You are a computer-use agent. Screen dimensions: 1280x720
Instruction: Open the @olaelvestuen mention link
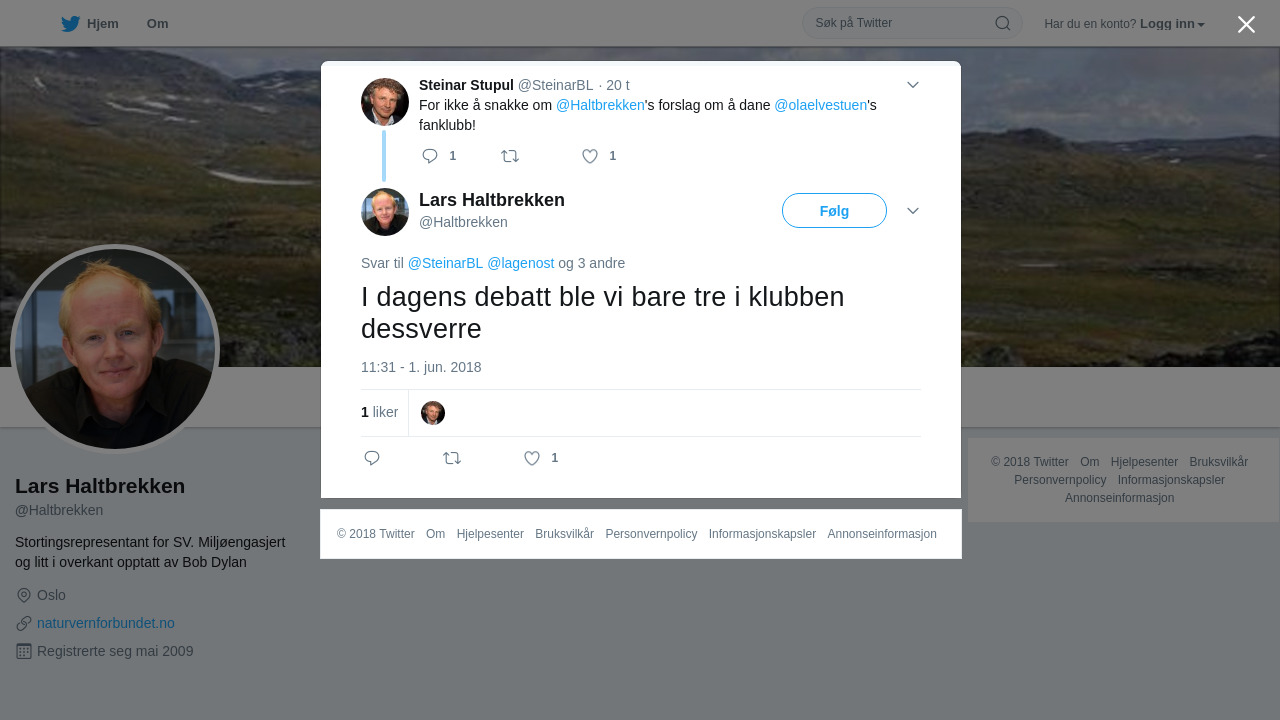coord(820,105)
